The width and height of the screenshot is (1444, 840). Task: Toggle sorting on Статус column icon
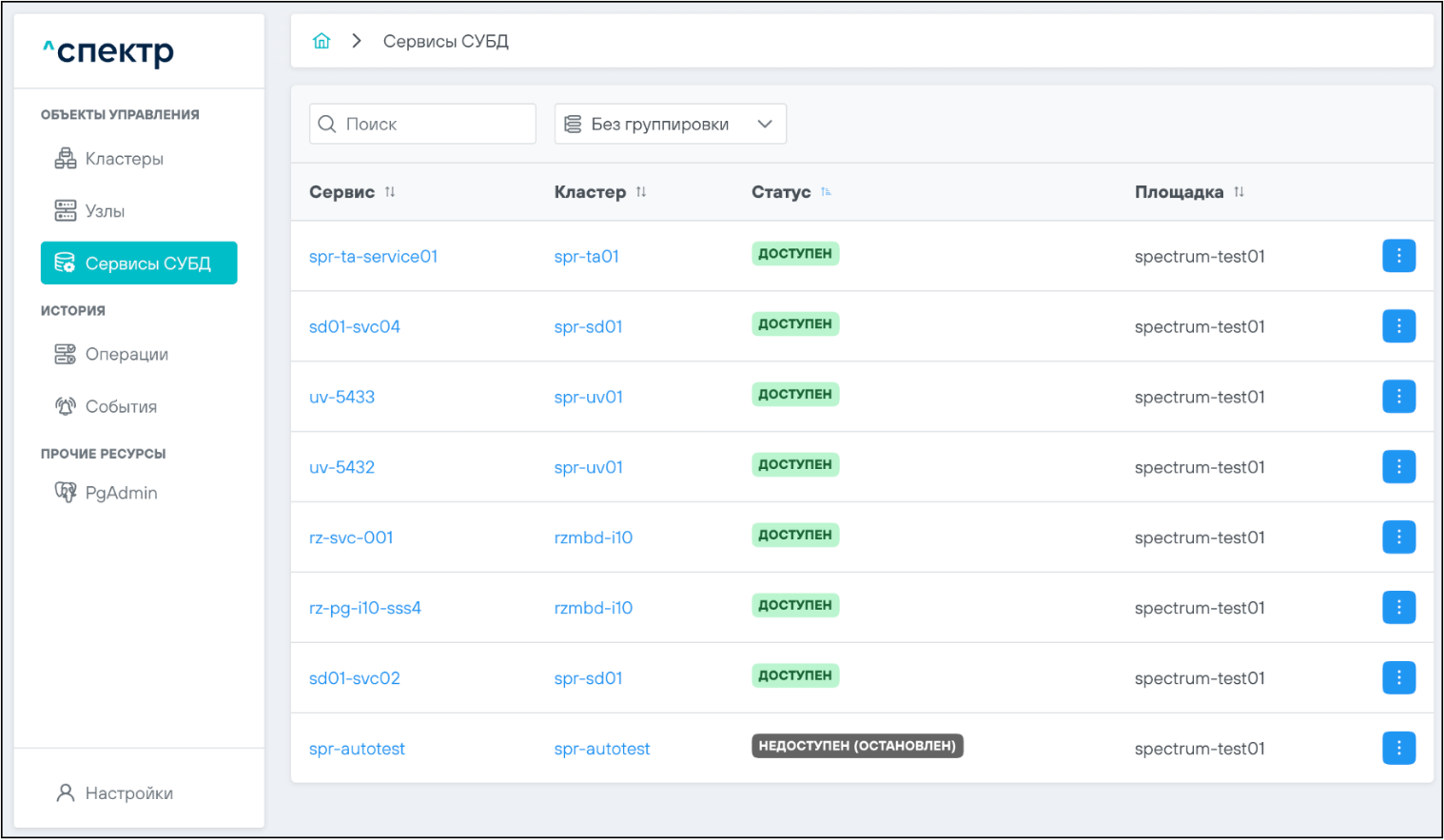coord(826,192)
